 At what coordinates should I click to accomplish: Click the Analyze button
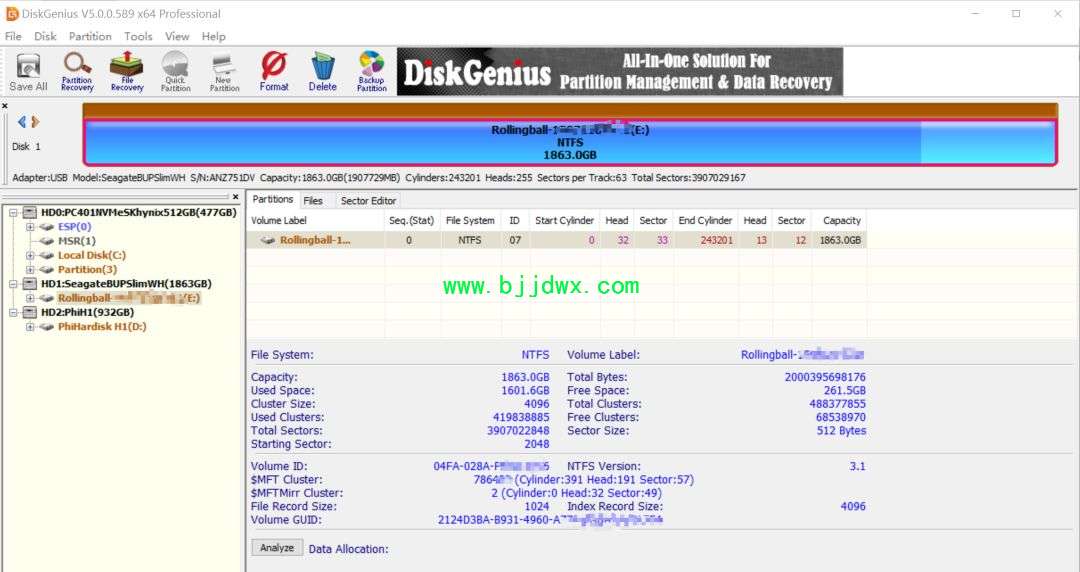point(277,548)
